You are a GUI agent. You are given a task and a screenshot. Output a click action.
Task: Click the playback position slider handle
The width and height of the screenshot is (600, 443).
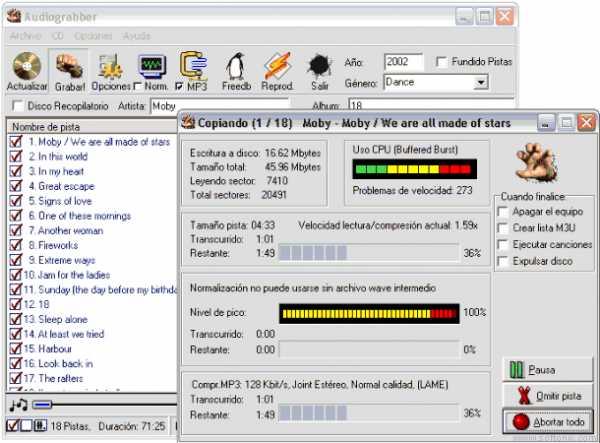[x=42, y=404]
